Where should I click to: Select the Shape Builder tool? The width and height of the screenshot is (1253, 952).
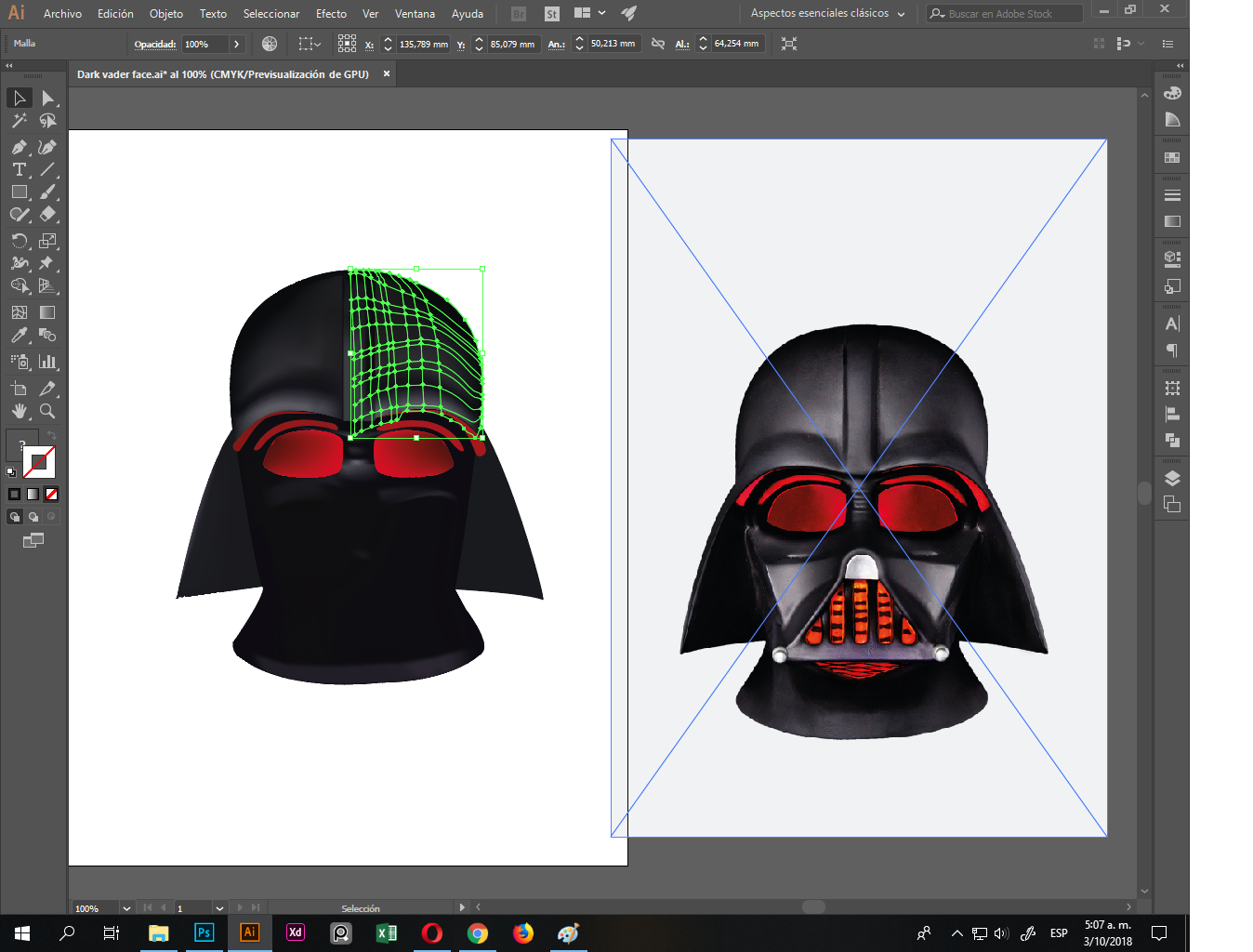[x=19, y=285]
